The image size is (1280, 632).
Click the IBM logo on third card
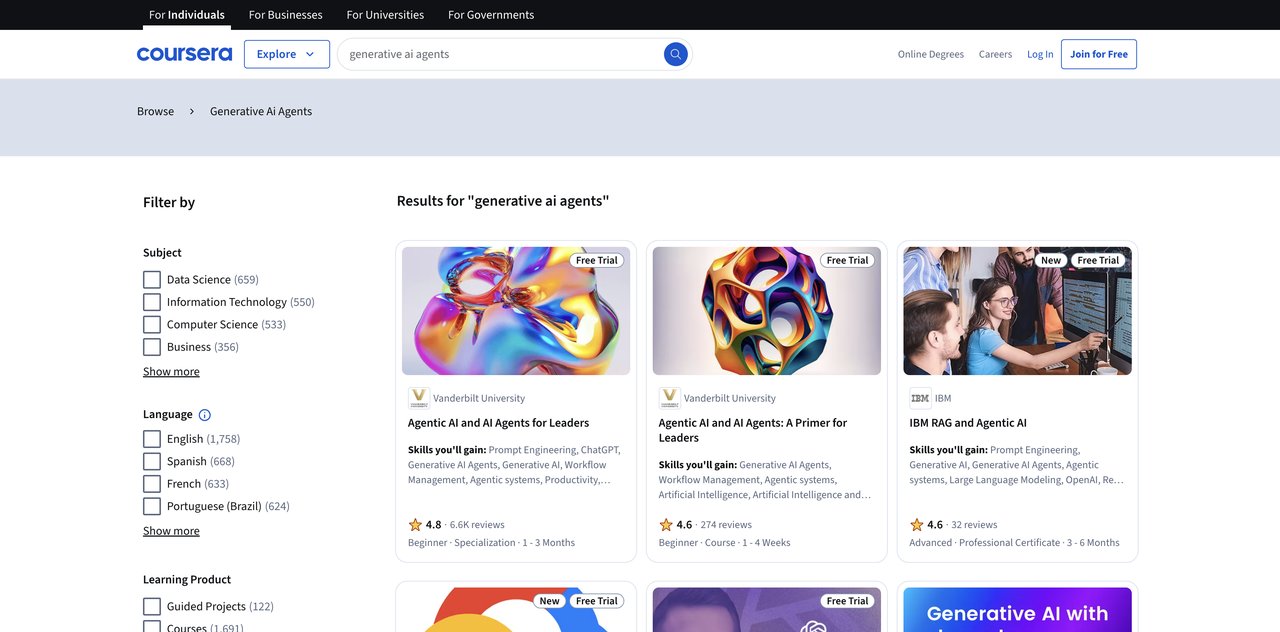tap(920, 398)
